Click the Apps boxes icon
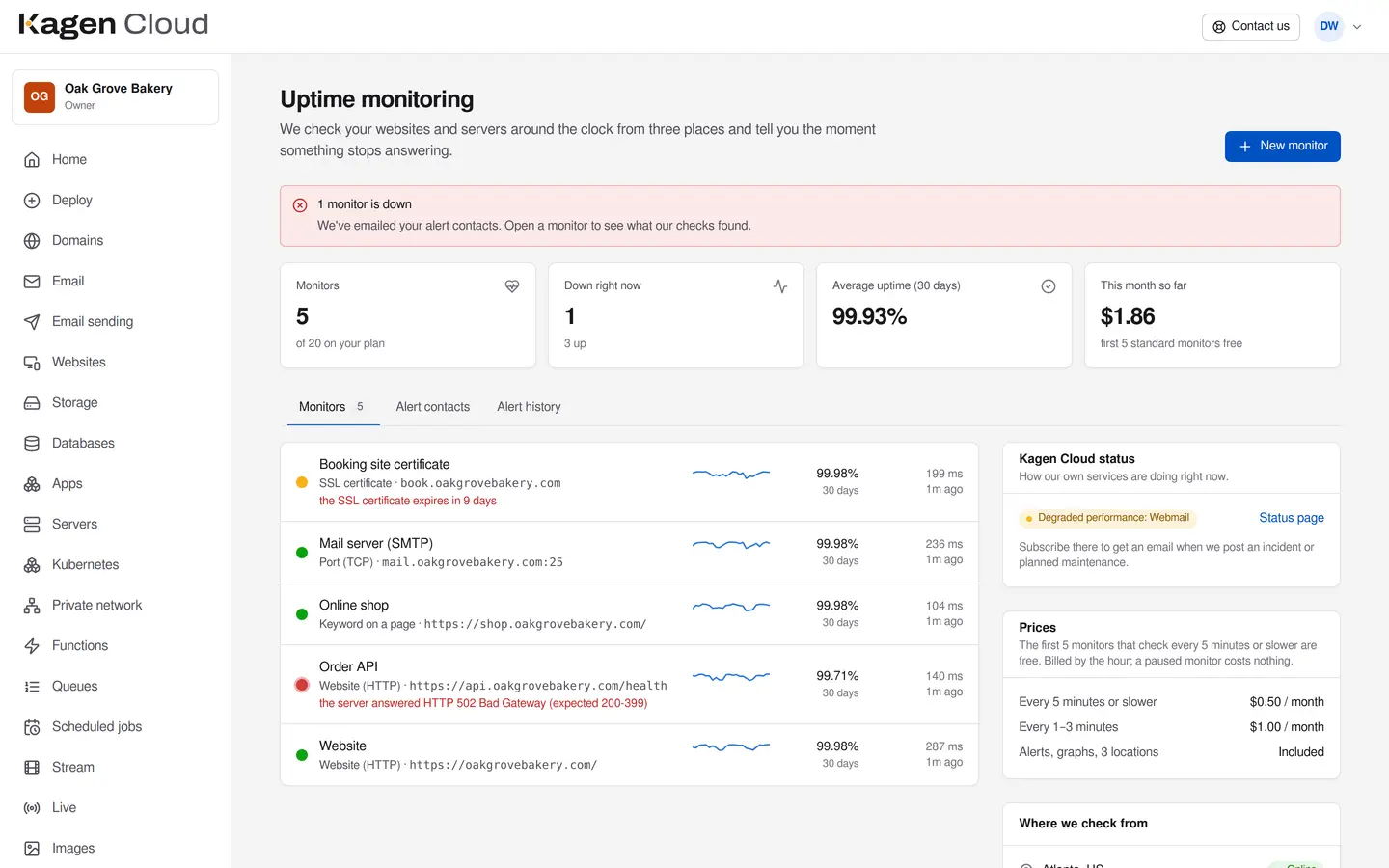This screenshot has height=868, width=1389. 32,484
